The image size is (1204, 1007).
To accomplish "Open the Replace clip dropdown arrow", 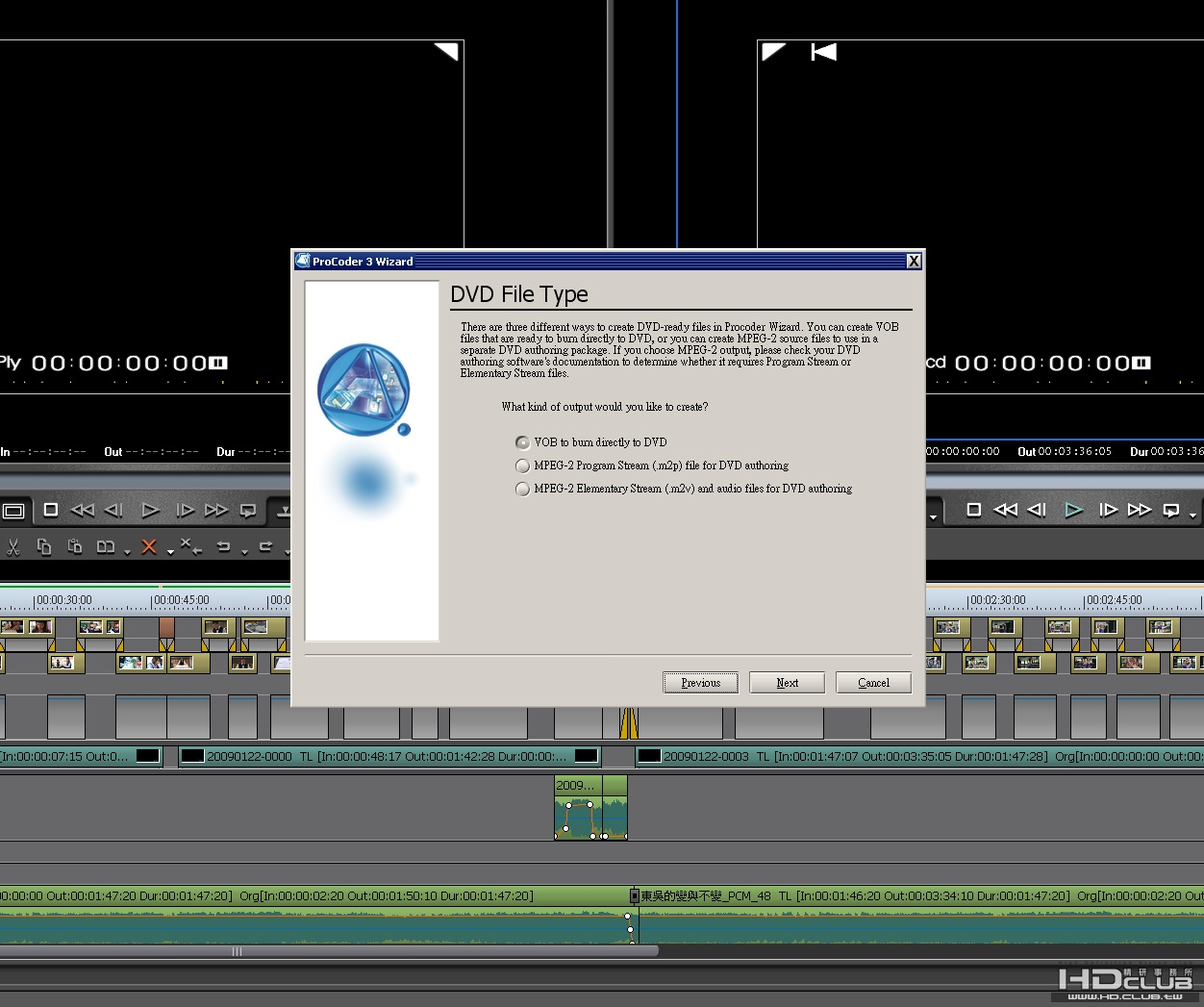I will (127, 552).
